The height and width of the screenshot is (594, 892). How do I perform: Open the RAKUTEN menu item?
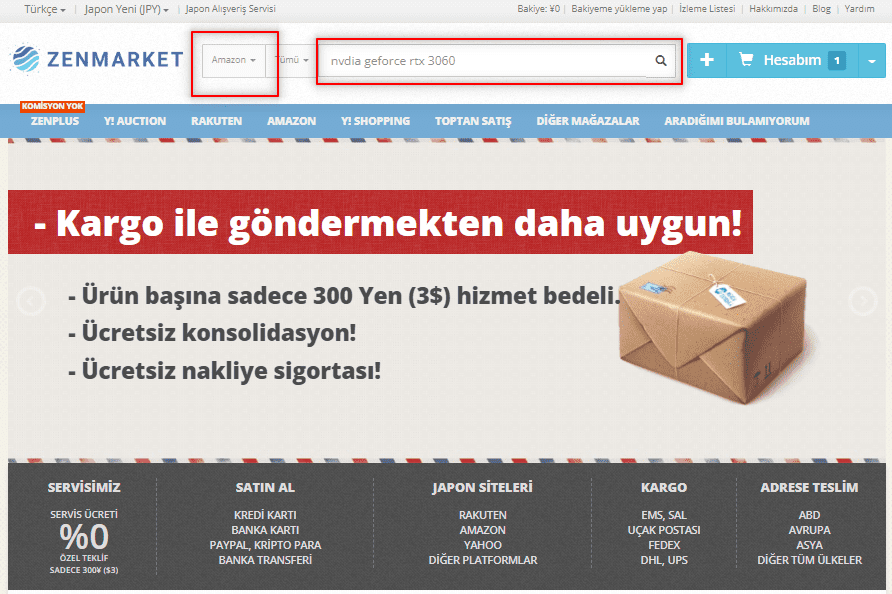(216, 121)
